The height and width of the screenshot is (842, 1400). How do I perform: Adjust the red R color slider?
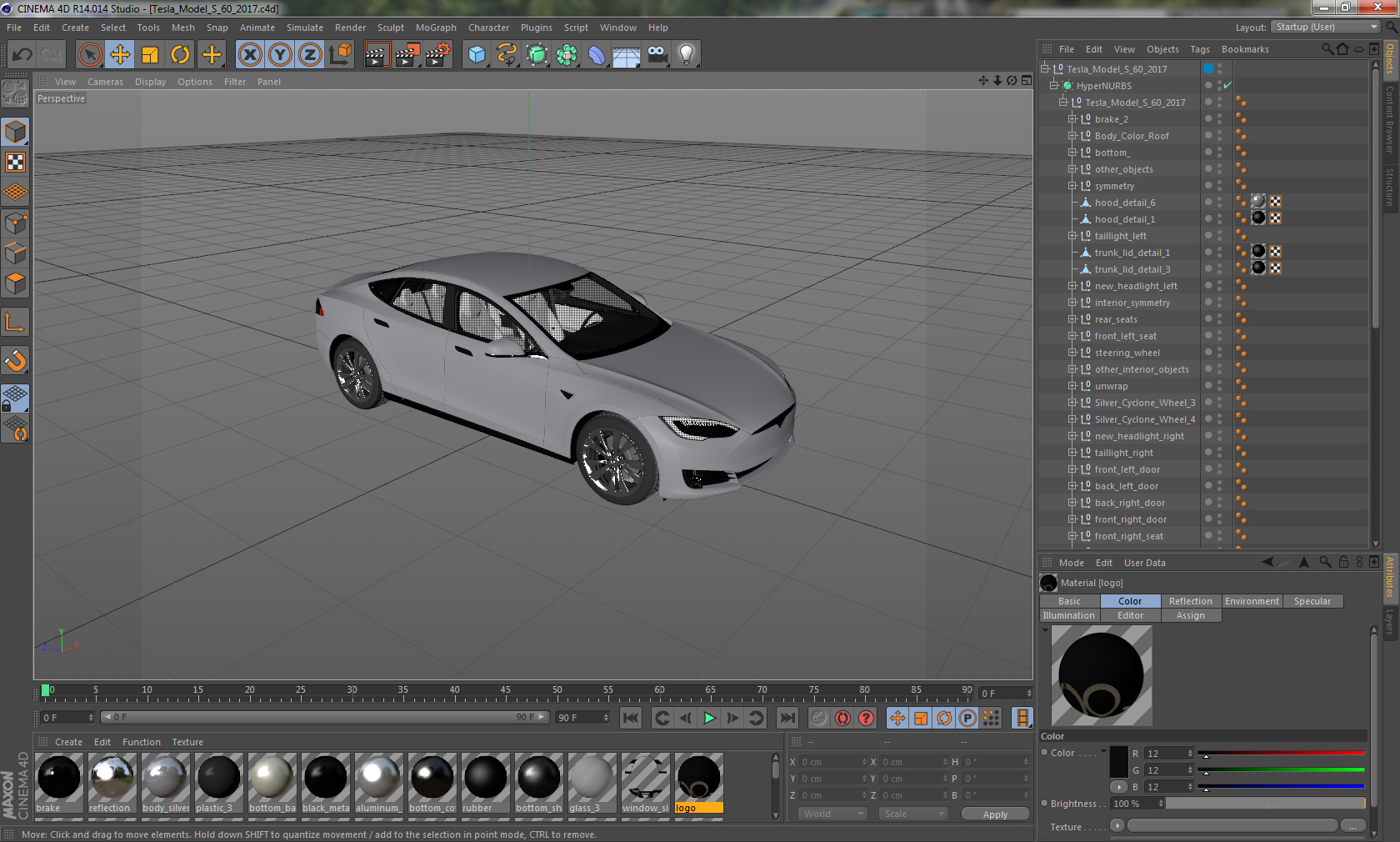pyautogui.click(x=1281, y=754)
